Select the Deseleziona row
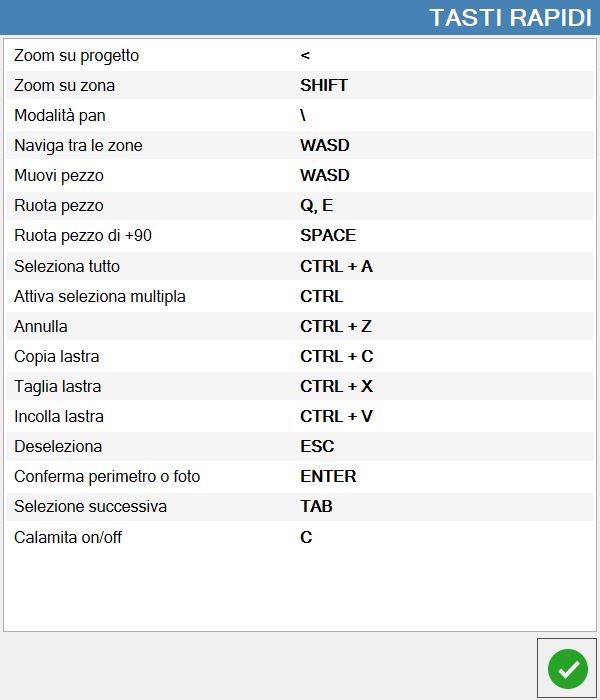600x700 pixels. (300, 446)
